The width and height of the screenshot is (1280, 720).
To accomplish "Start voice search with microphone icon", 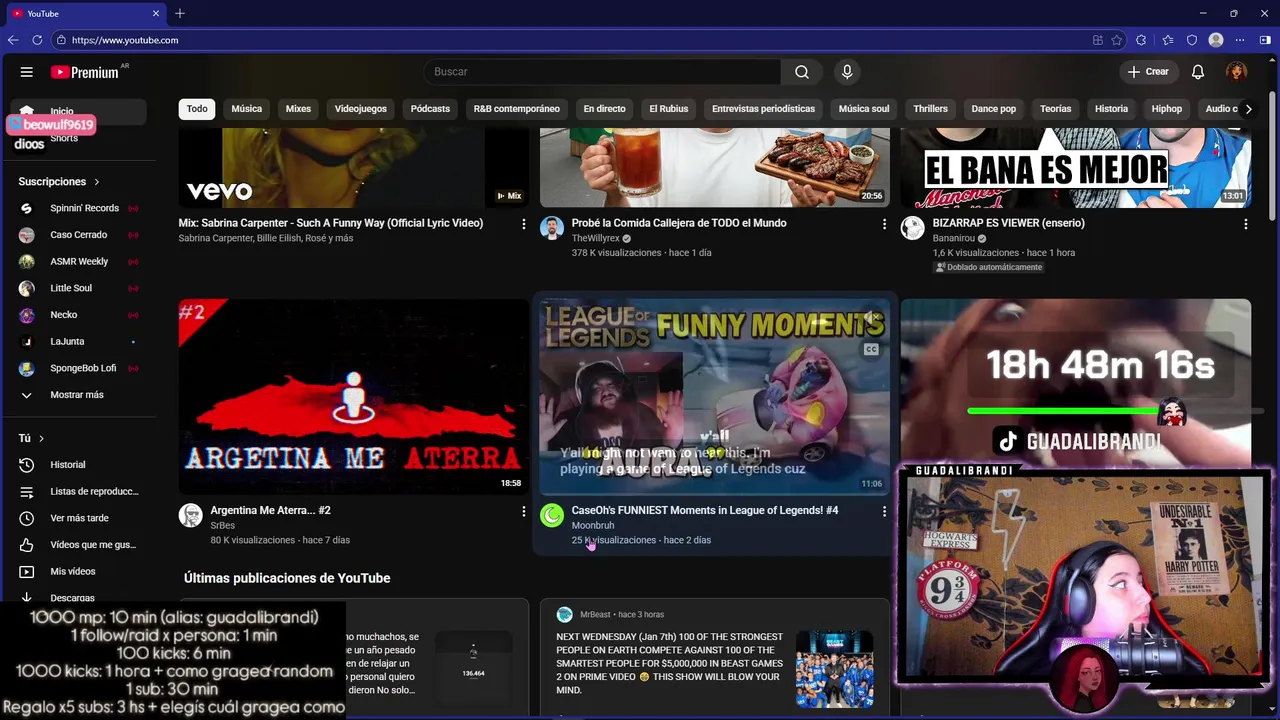I will pos(847,72).
